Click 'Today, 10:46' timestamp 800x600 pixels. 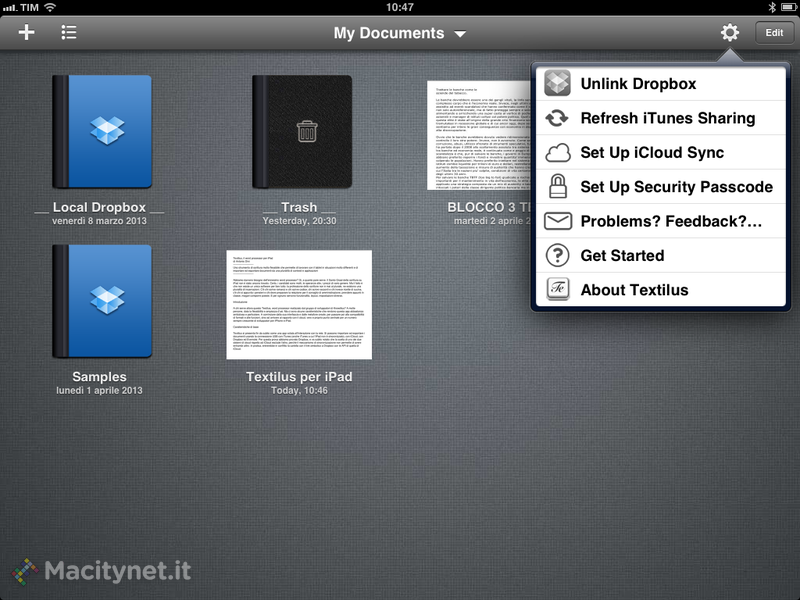[299, 390]
